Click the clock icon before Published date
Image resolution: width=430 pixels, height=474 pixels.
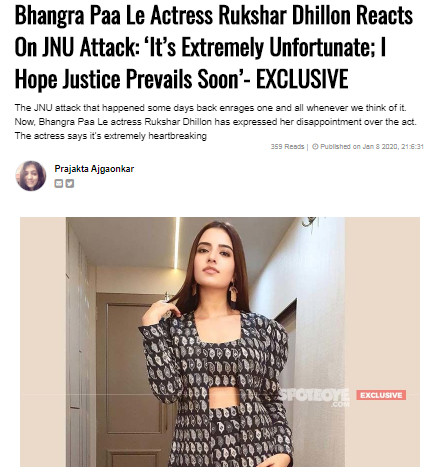click(x=315, y=147)
